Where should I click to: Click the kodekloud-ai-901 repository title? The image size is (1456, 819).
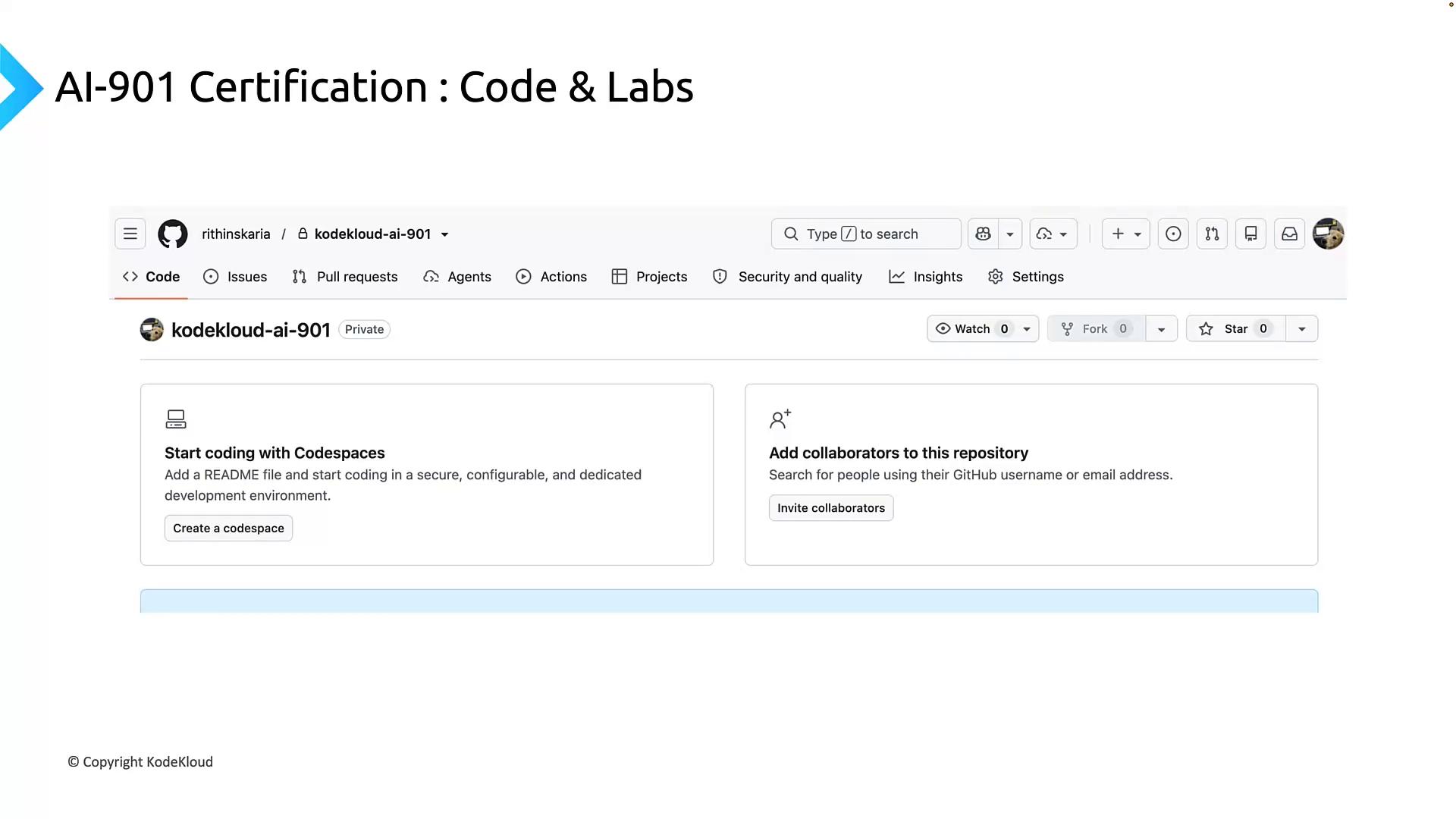(251, 330)
